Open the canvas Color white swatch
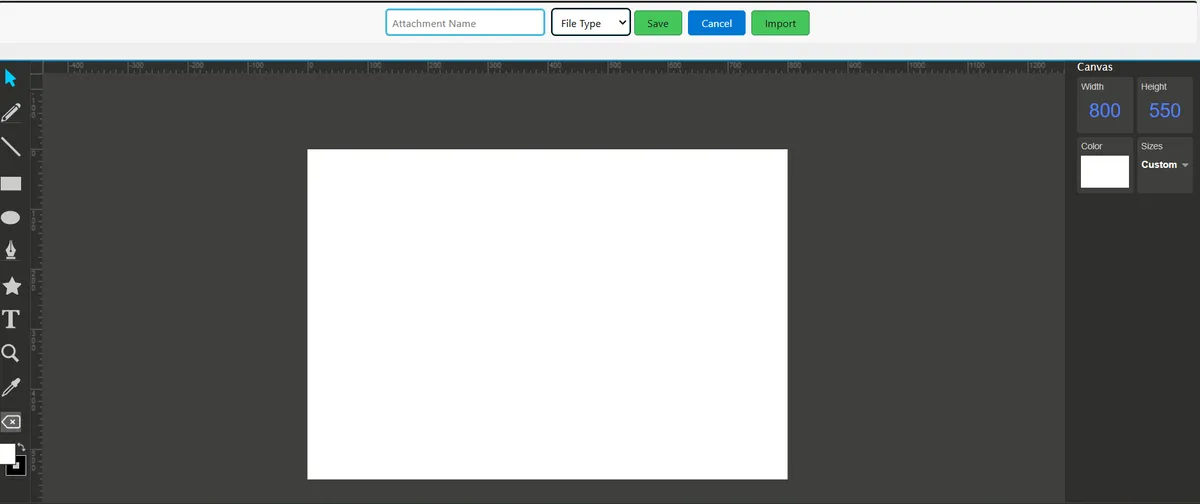This screenshot has height=504, width=1200. coord(1105,172)
